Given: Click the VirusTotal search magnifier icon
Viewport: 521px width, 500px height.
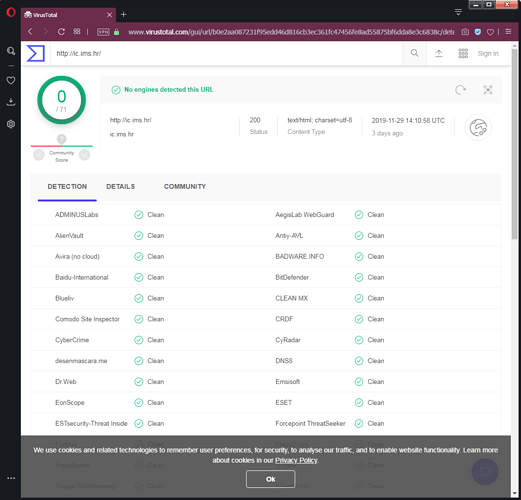Looking at the screenshot, I should pyautogui.click(x=414, y=53).
